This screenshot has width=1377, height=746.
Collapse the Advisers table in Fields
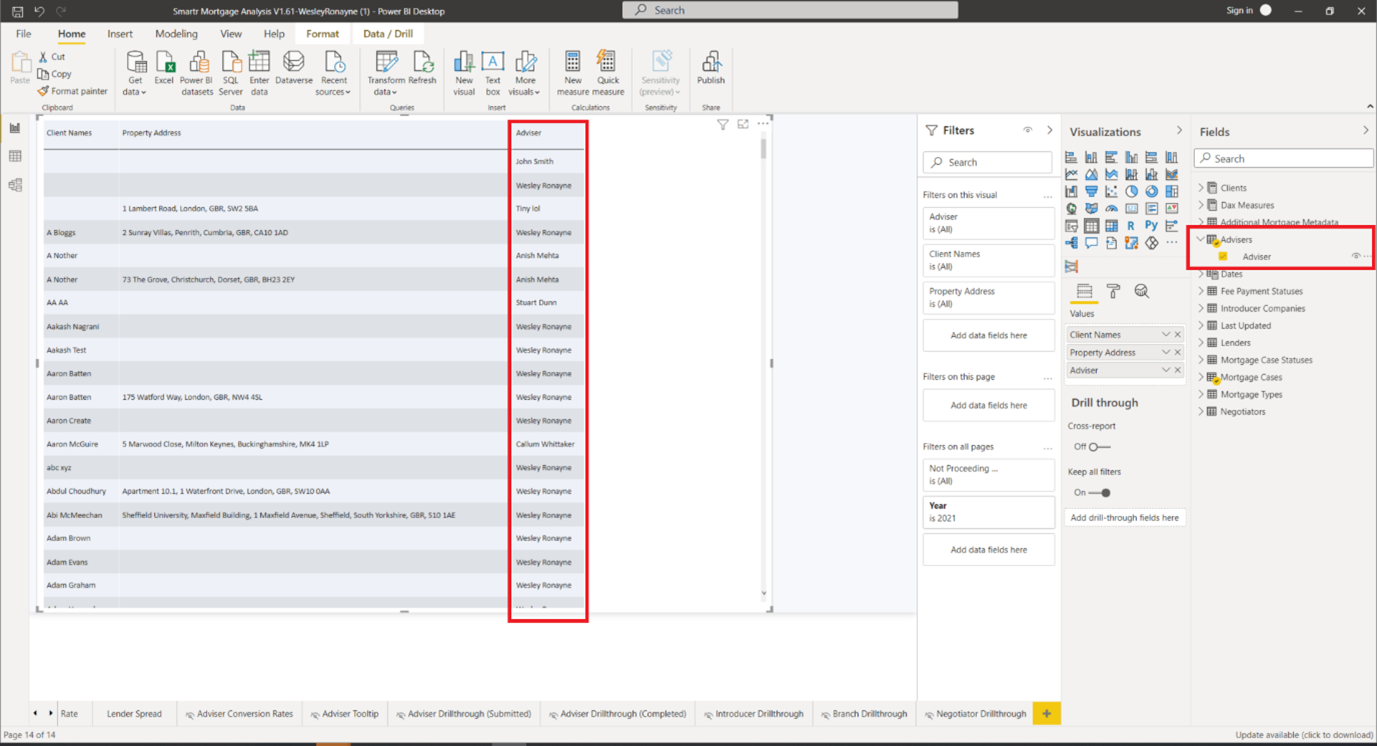tap(1201, 240)
